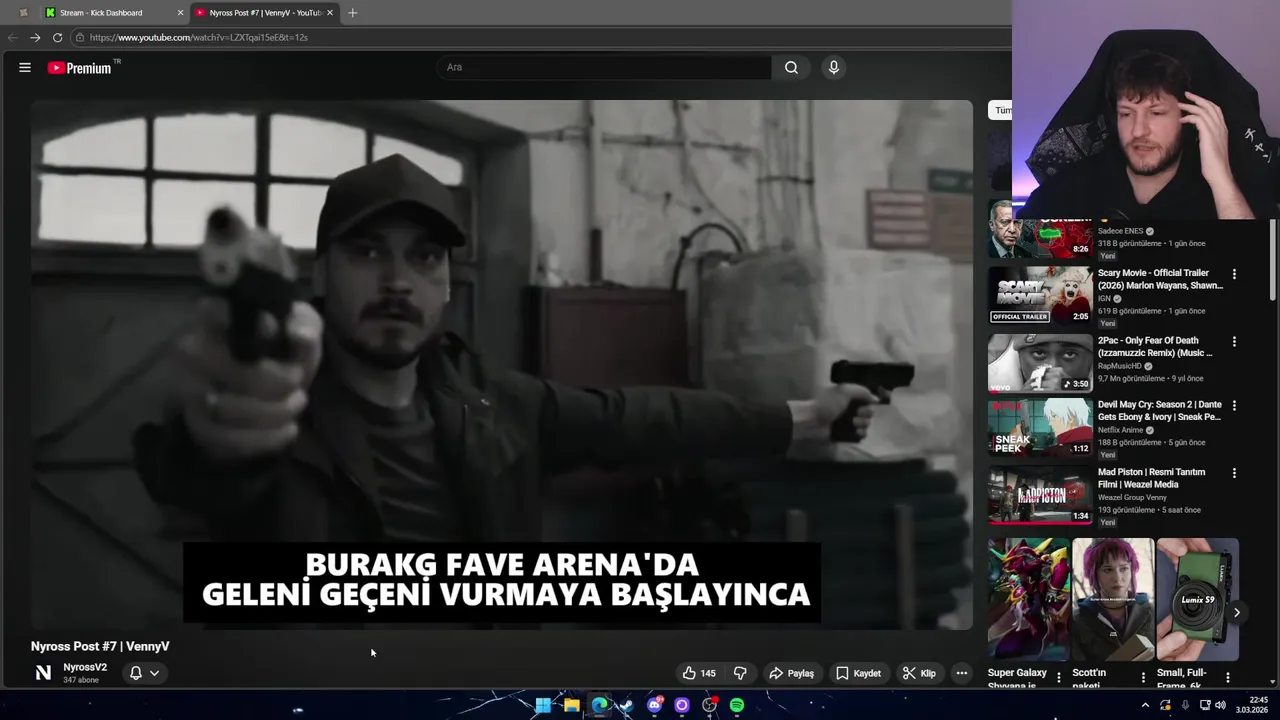Screen dimensions: 1280x720
Task: Open options menu for Mad Piston video
Action: (1234, 473)
